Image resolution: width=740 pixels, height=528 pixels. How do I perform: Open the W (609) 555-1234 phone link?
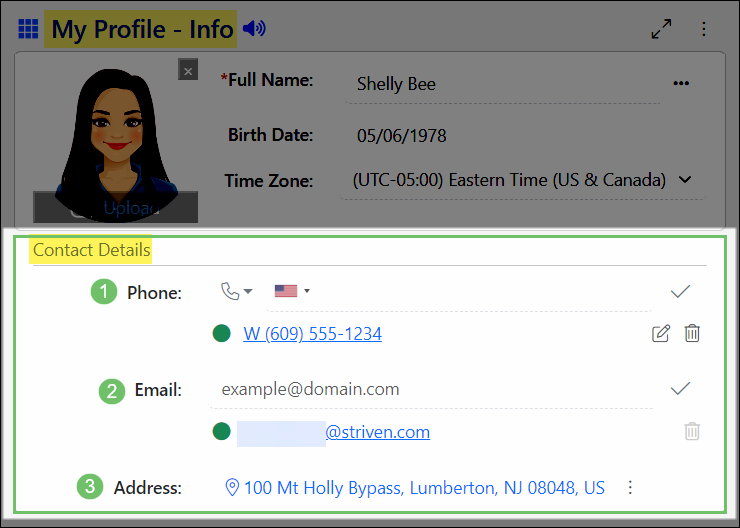point(312,334)
